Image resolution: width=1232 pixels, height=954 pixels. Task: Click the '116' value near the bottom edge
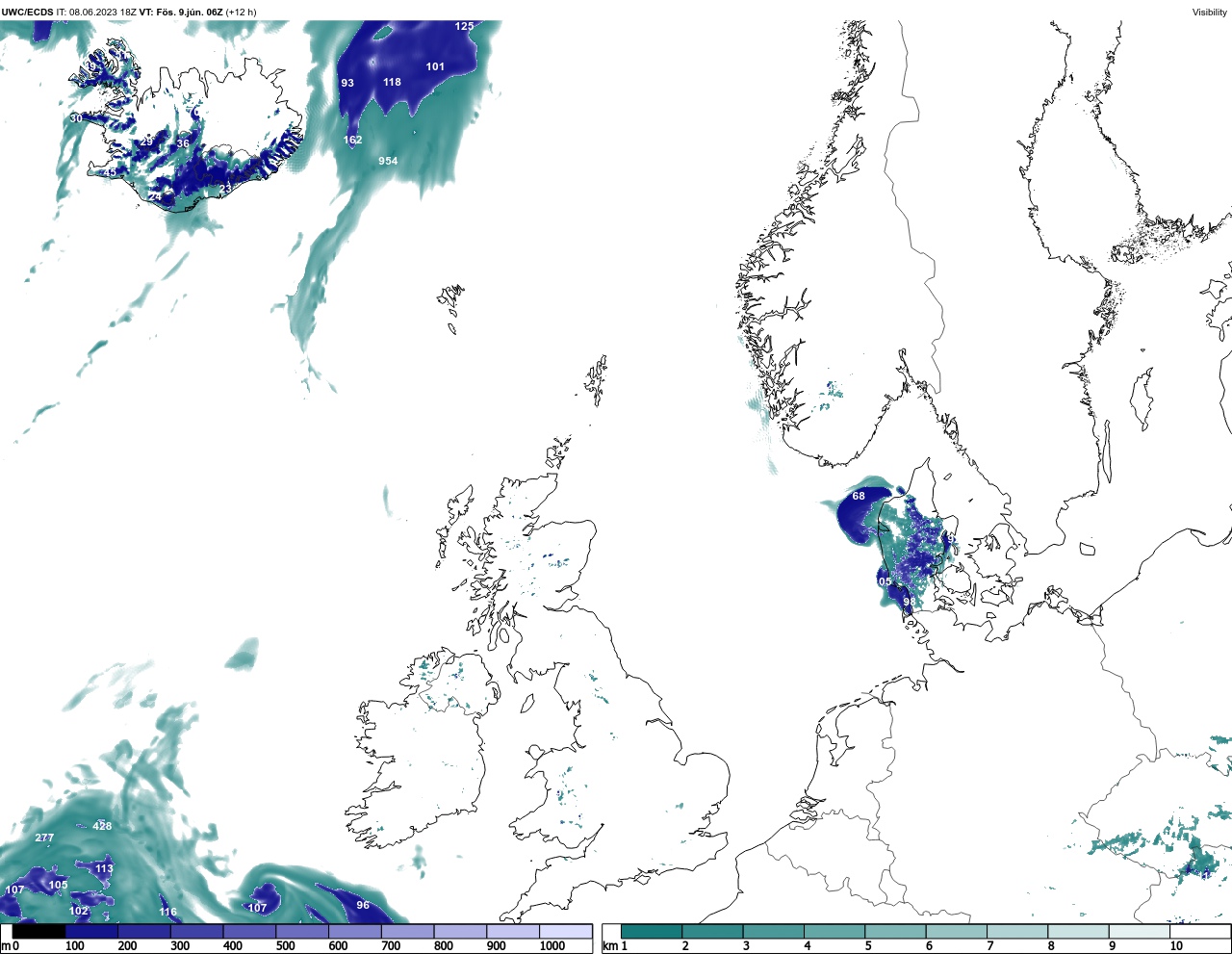pos(168,912)
